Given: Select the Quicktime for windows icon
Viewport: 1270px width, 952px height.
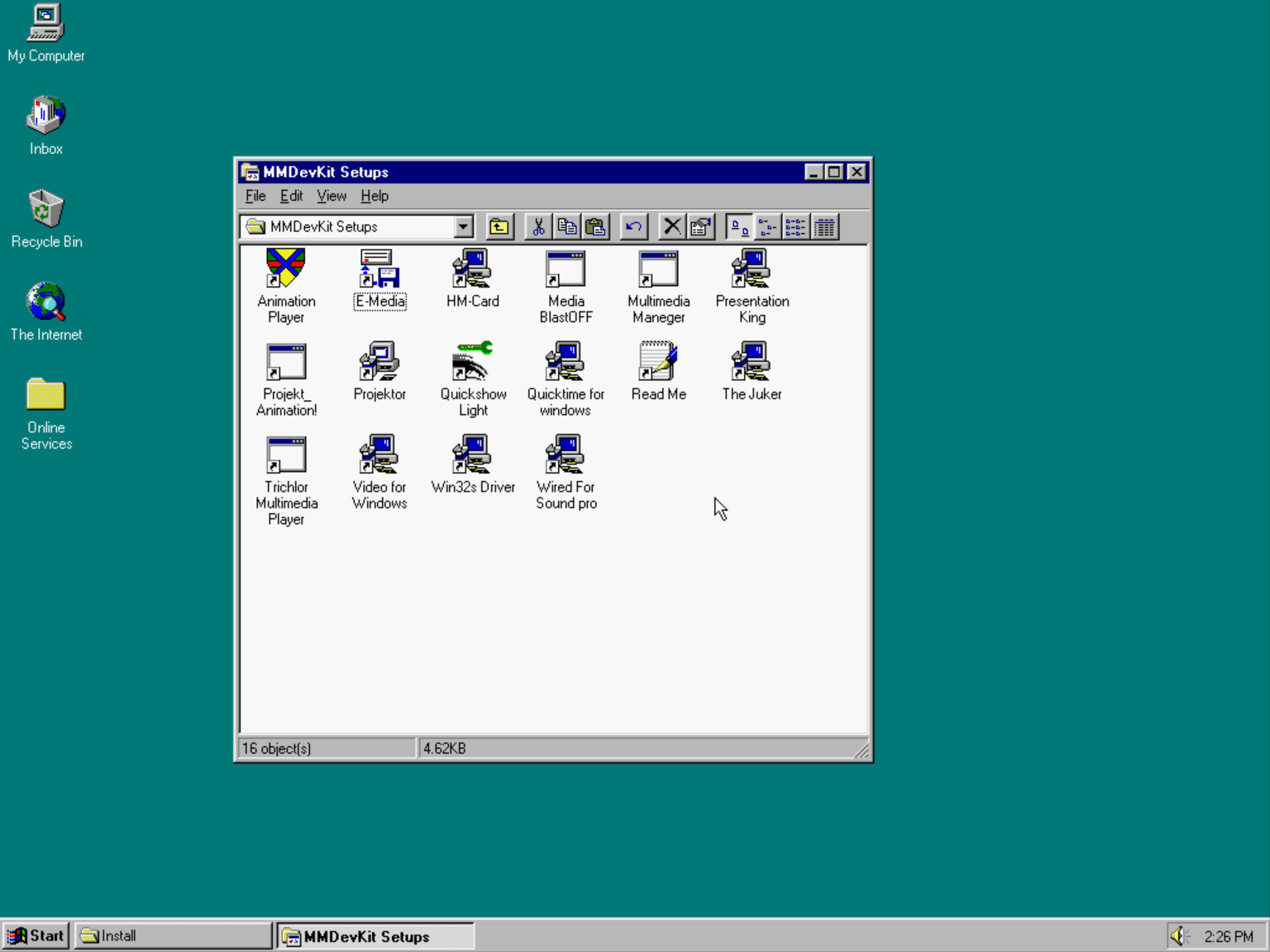Looking at the screenshot, I should (x=566, y=362).
